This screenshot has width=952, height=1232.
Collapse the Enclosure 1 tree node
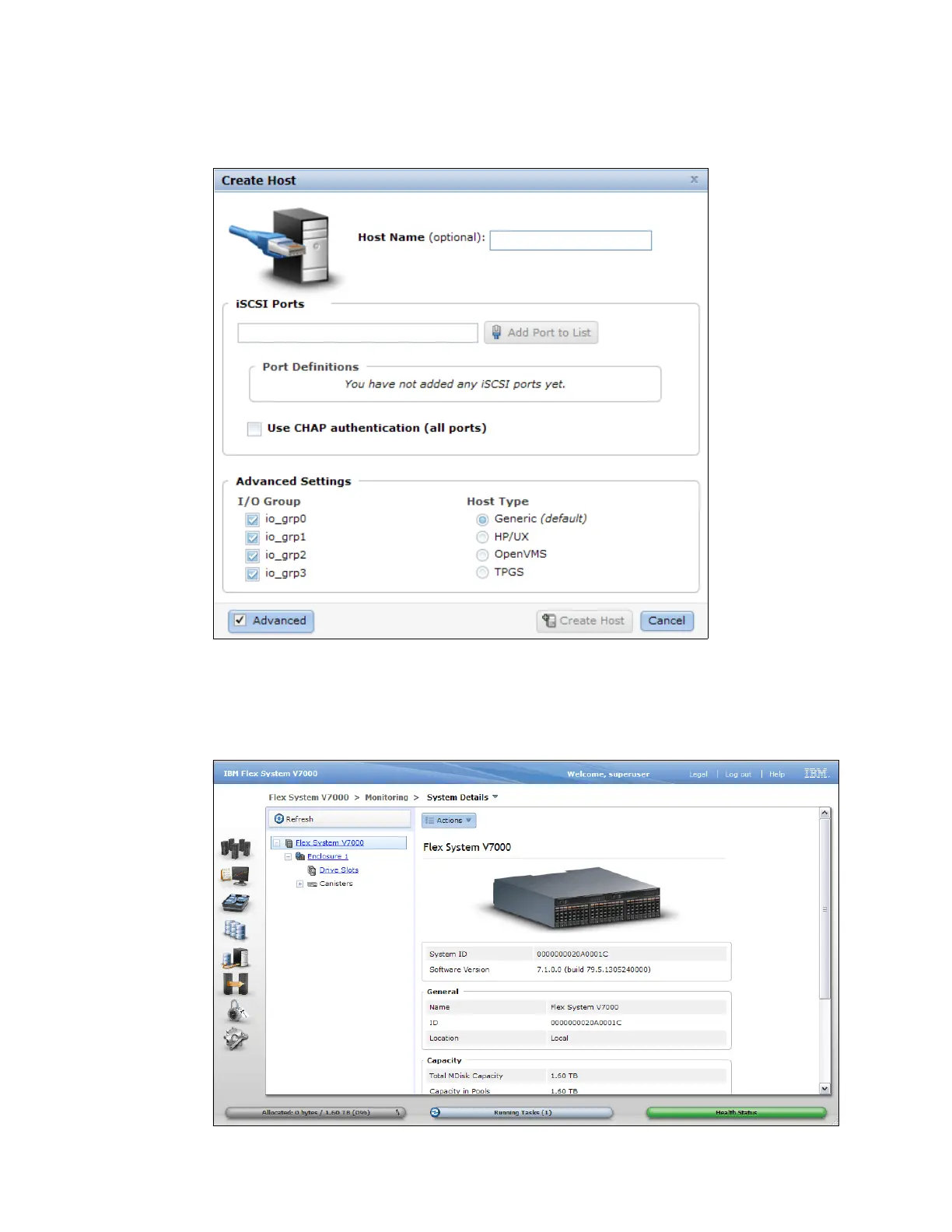pyautogui.click(x=288, y=856)
